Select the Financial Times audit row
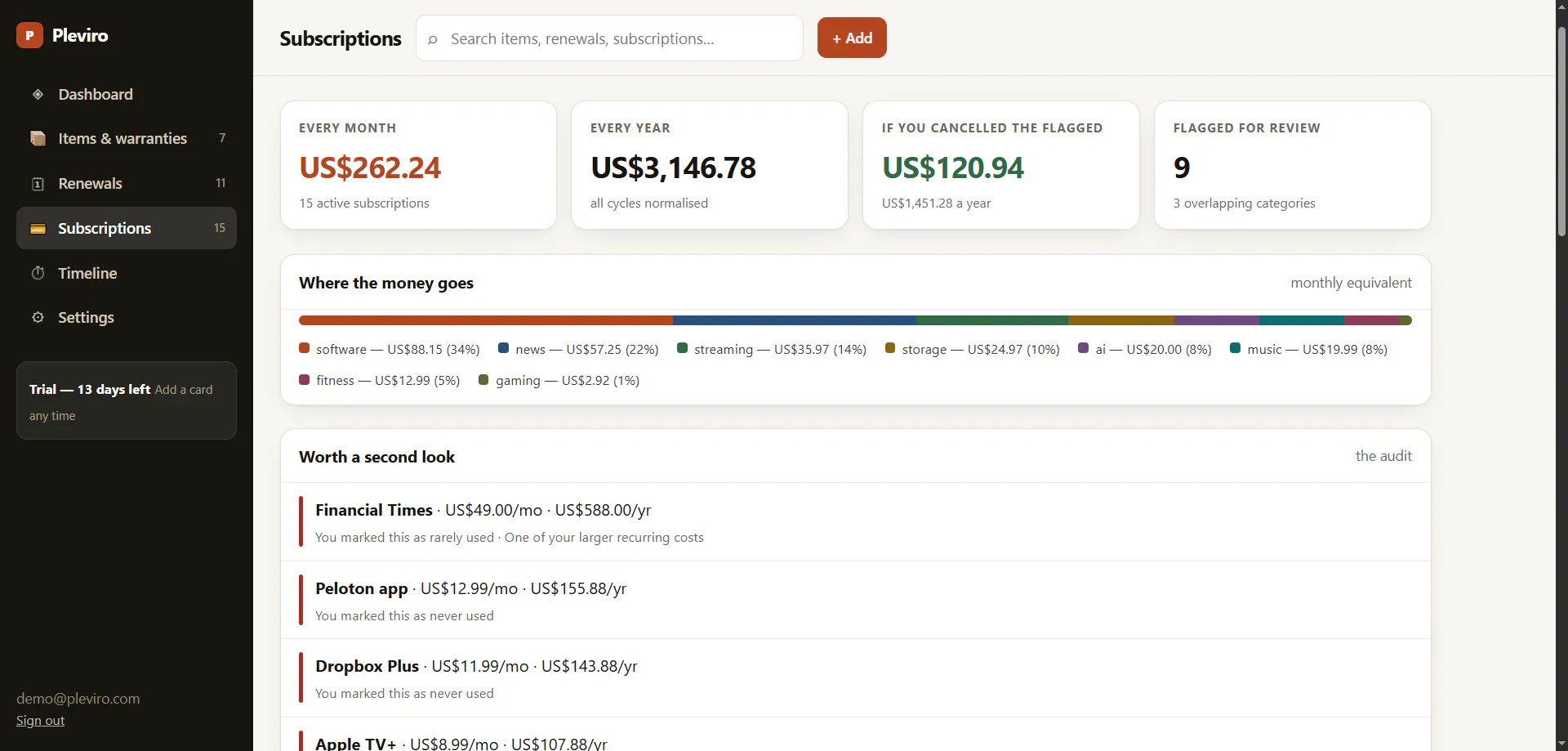 click(x=856, y=521)
